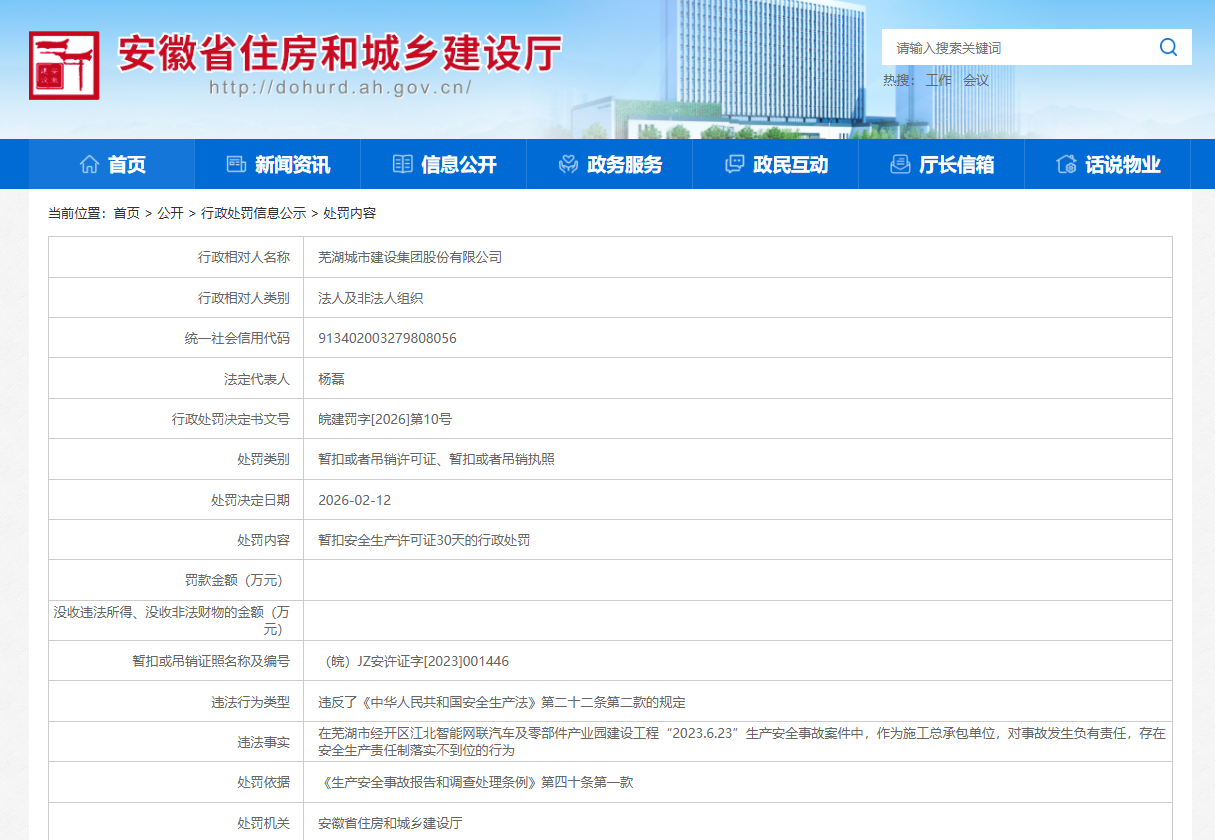The width and height of the screenshot is (1215, 840).
Task: Go to 信息公开 menu section
Action: point(458,165)
